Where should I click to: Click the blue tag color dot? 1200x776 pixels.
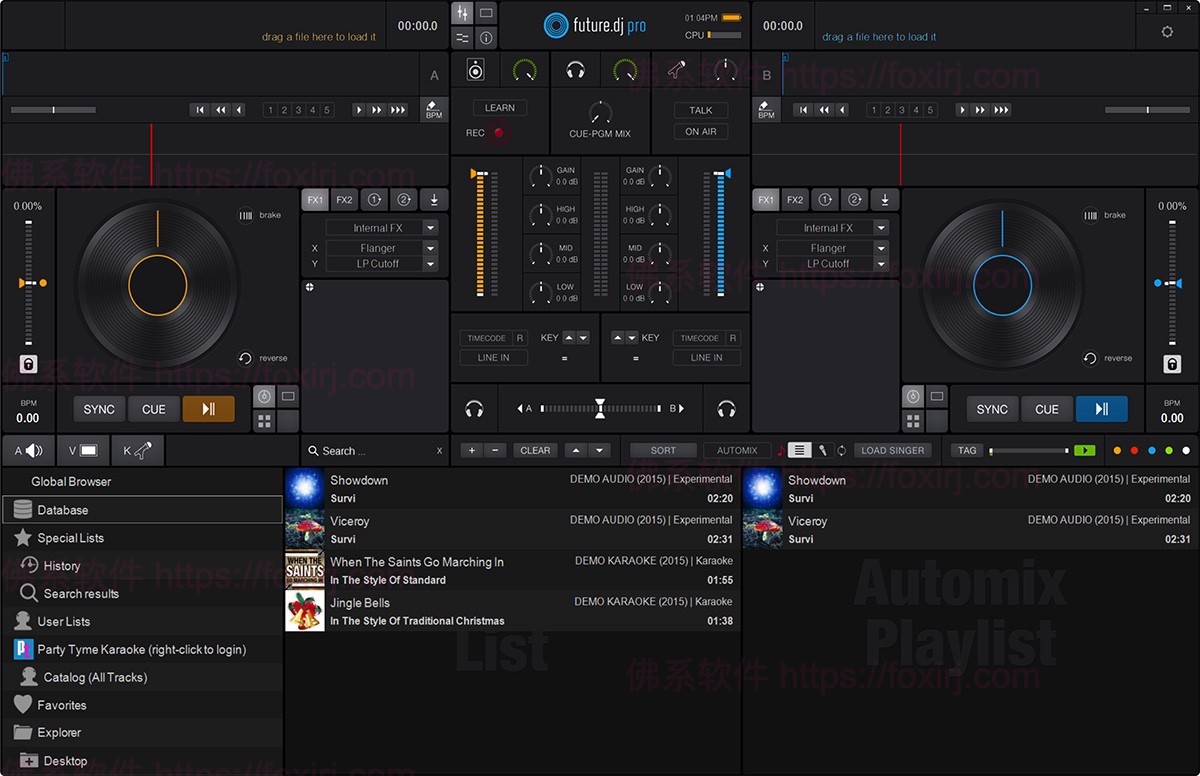(x=1151, y=451)
